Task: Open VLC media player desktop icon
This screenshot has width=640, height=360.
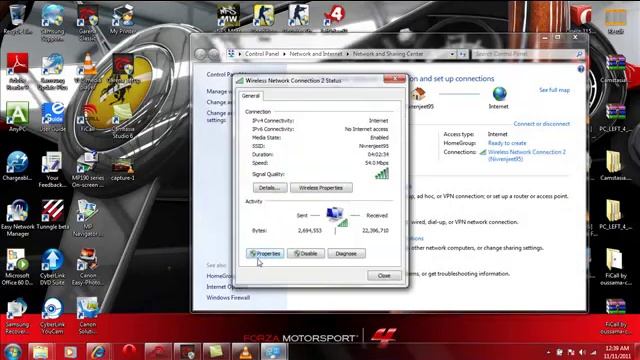Action: pos(87,71)
